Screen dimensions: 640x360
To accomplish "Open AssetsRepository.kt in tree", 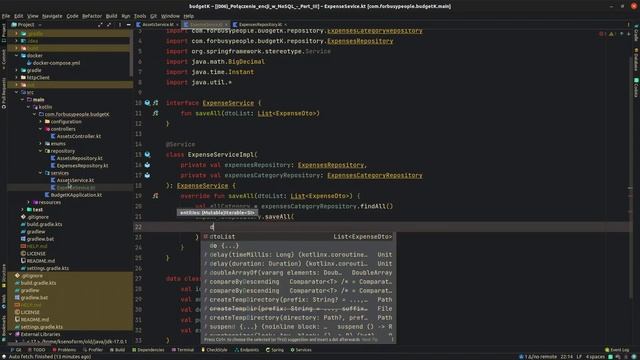I will (77, 158).
